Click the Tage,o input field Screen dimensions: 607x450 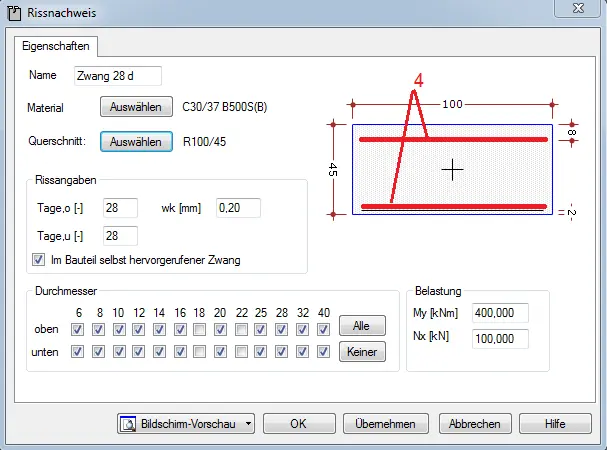click(120, 208)
